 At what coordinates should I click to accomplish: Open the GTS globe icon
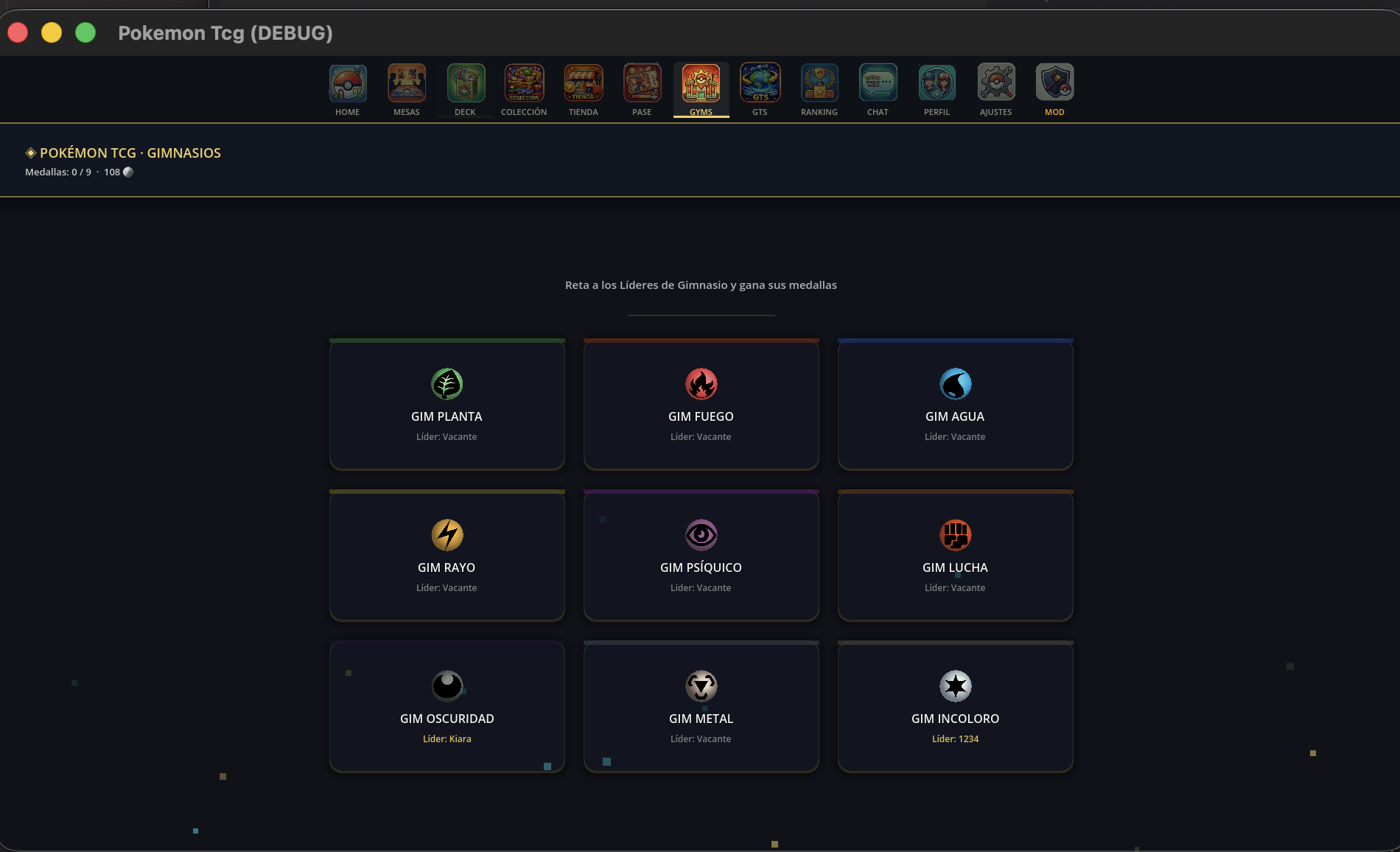[760, 83]
